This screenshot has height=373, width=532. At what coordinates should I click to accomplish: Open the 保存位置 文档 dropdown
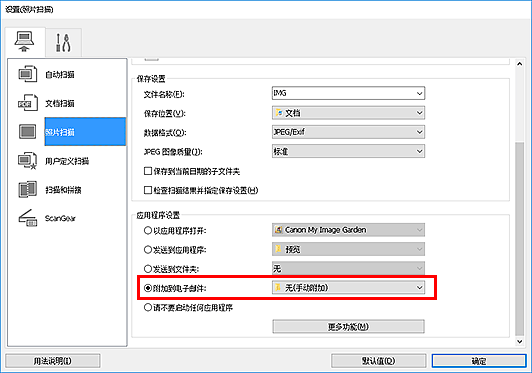pos(348,113)
